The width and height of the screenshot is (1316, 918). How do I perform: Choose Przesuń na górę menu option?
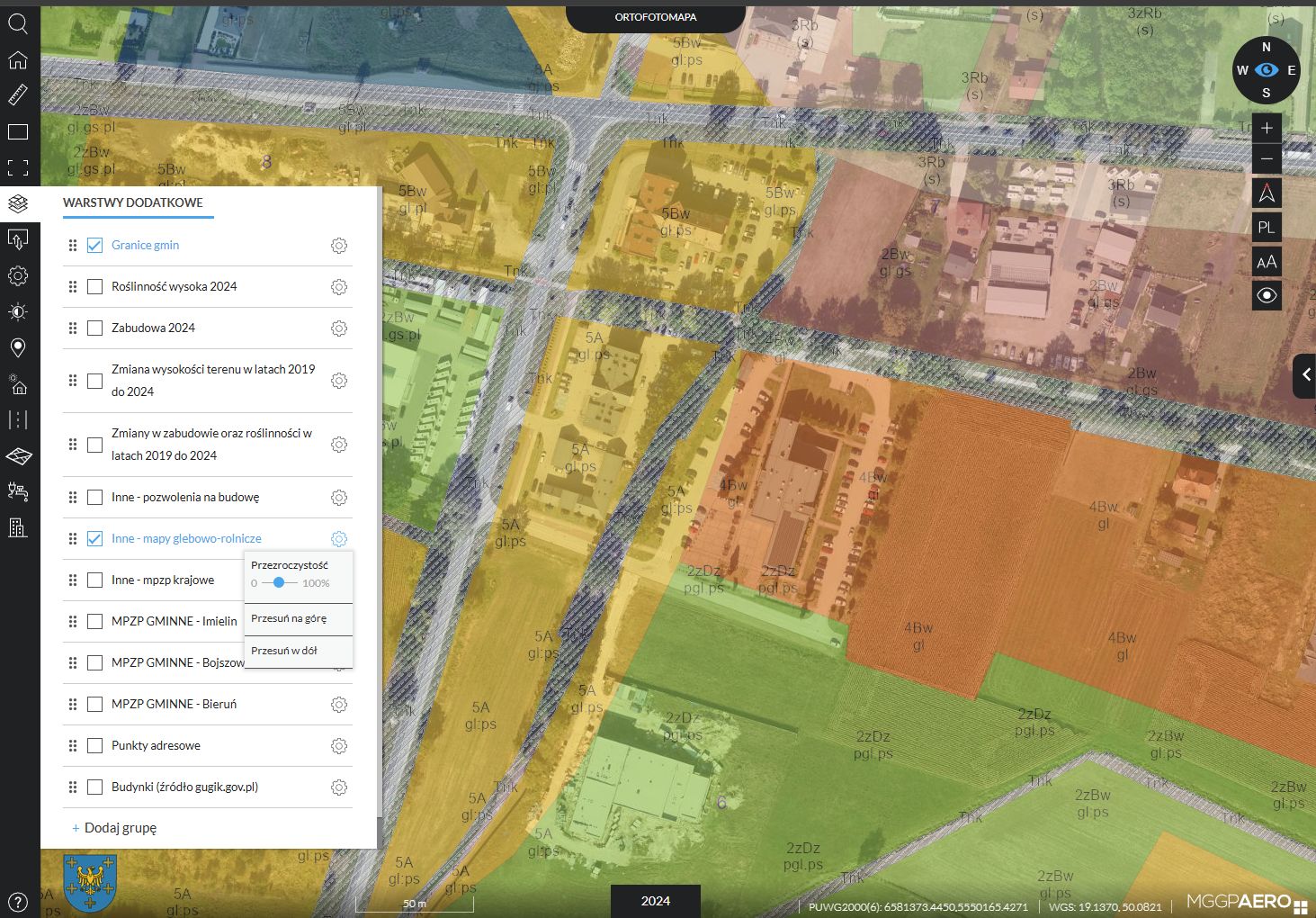click(x=289, y=619)
